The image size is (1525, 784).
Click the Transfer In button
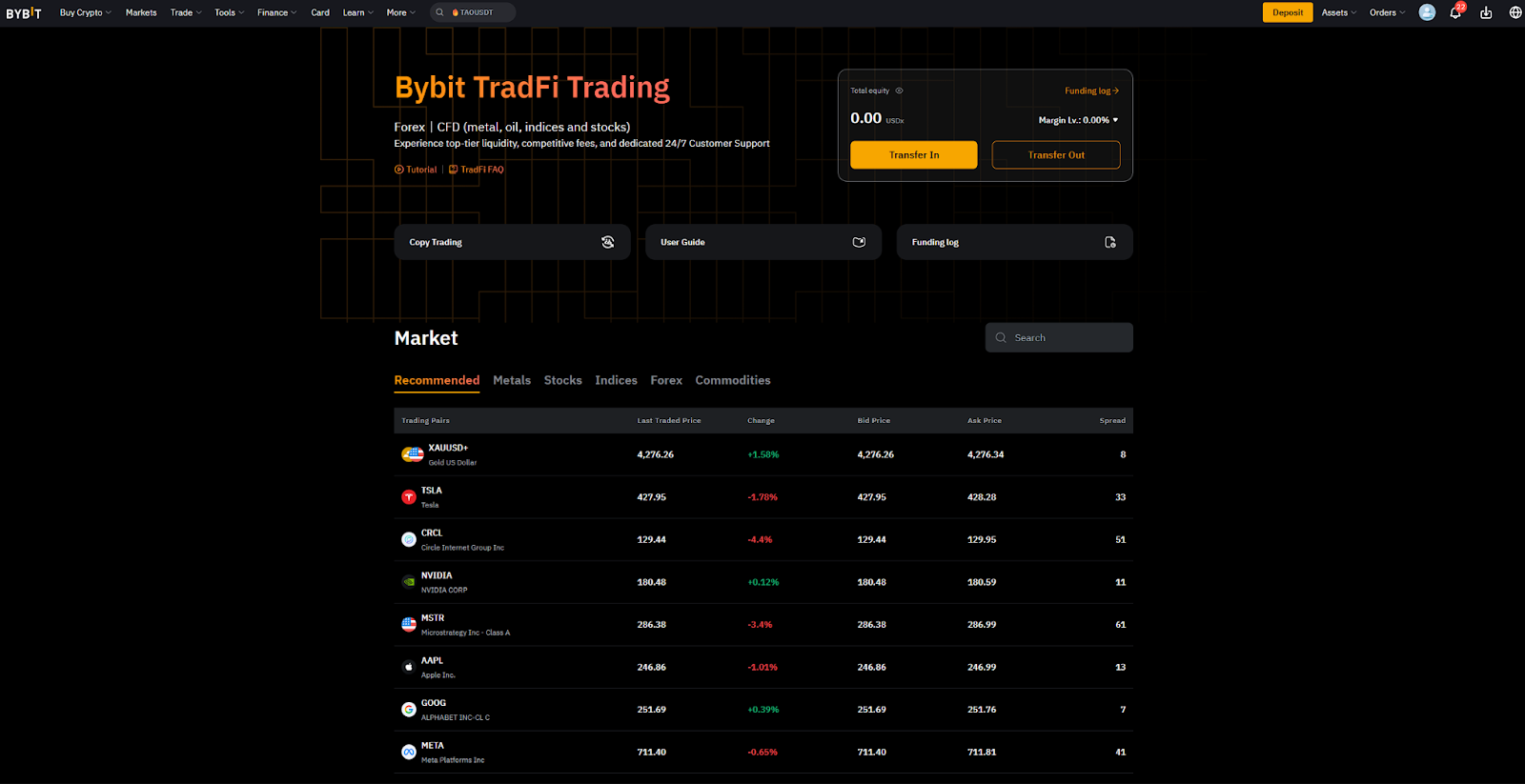(914, 155)
